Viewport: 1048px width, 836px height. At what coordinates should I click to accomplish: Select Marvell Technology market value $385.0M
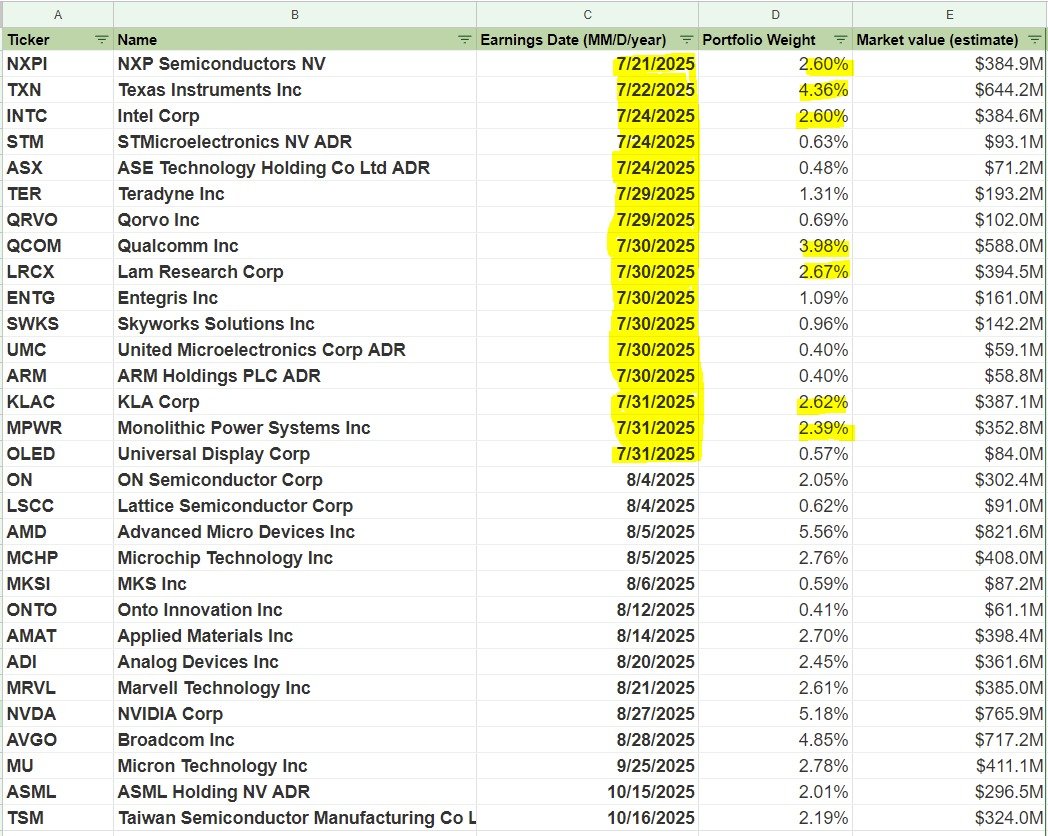click(x=949, y=690)
